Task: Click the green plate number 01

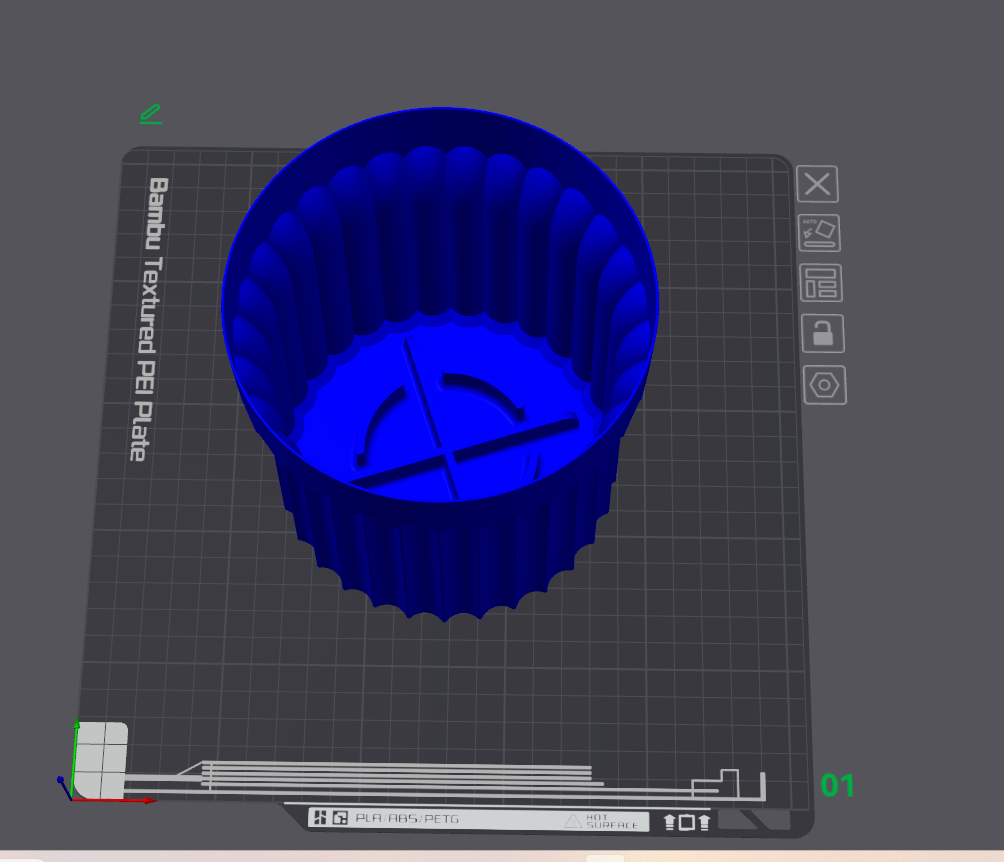Action: tap(838, 785)
